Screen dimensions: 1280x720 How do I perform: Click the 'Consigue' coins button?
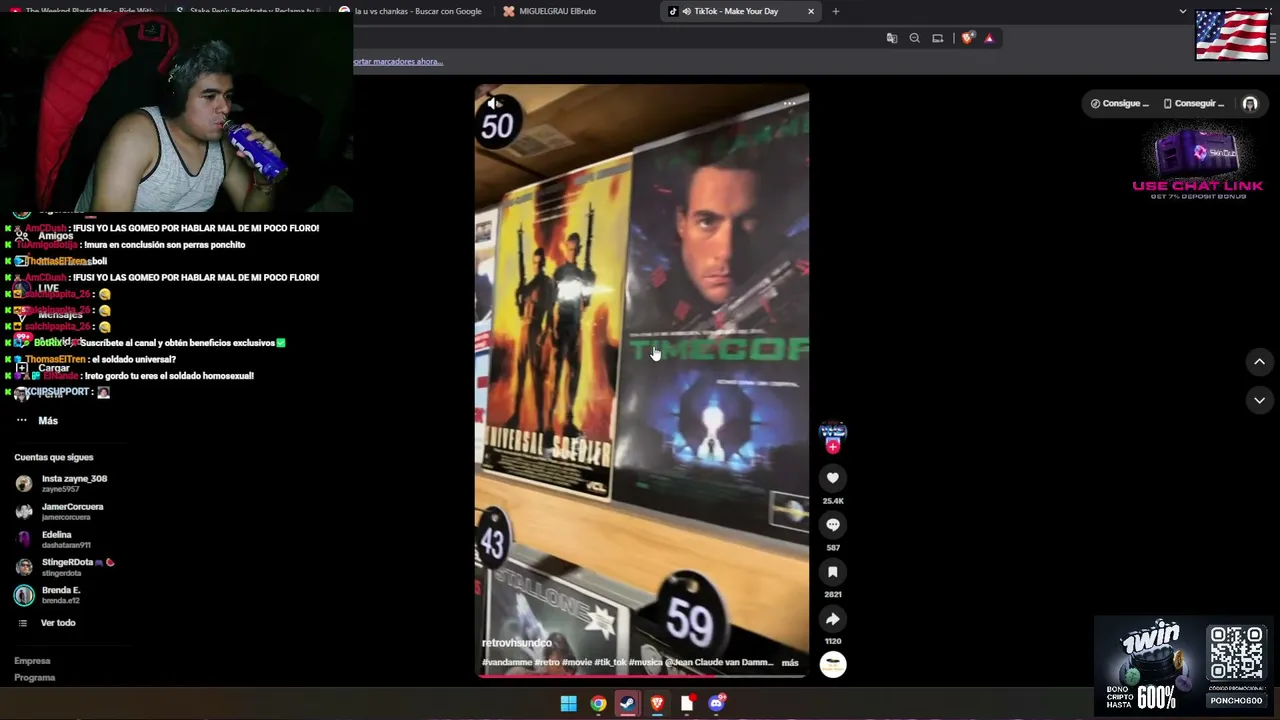tap(1119, 103)
